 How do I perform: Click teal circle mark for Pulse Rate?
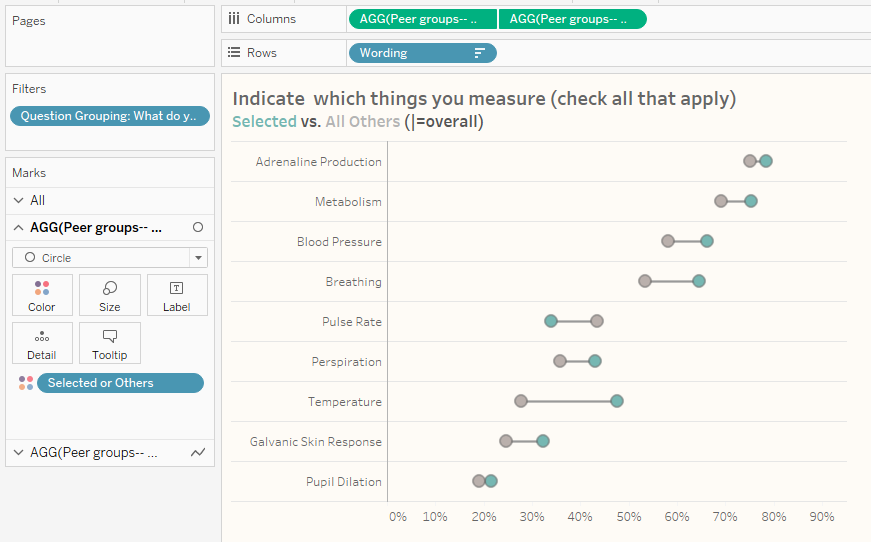click(550, 321)
